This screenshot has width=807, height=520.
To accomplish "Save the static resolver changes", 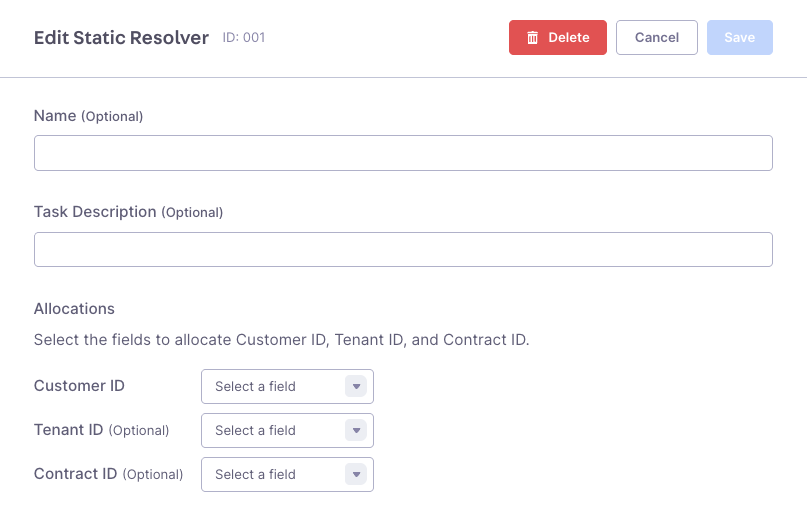I will click(x=740, y=38).
